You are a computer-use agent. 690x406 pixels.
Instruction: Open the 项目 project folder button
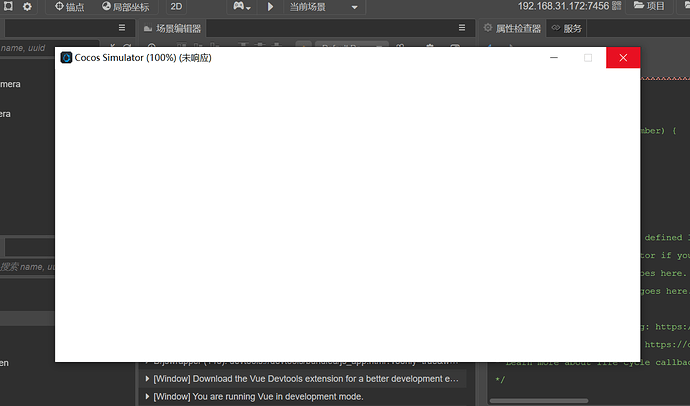(x=649, y=6)
